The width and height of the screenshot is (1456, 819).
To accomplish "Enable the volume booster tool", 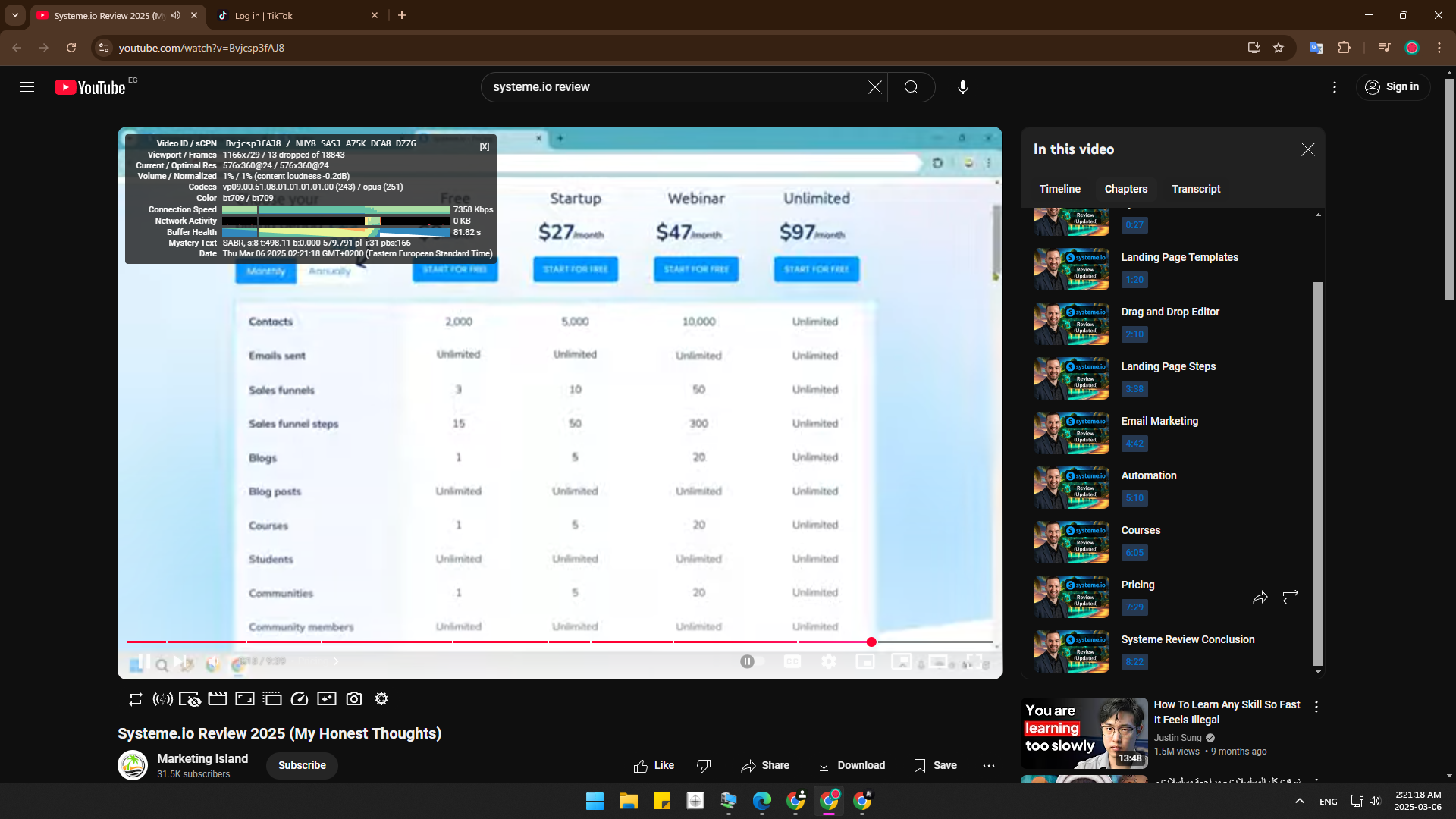I will point(162,699).
